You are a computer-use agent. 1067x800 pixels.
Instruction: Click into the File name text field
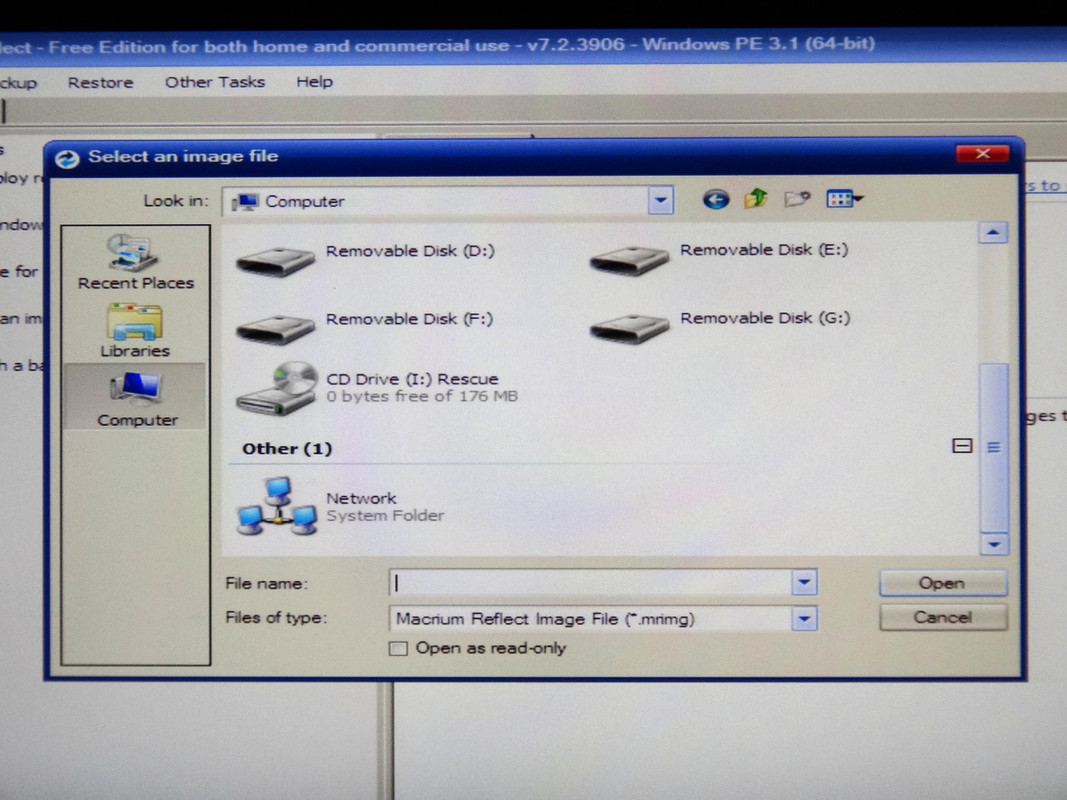tap(590, 583)
